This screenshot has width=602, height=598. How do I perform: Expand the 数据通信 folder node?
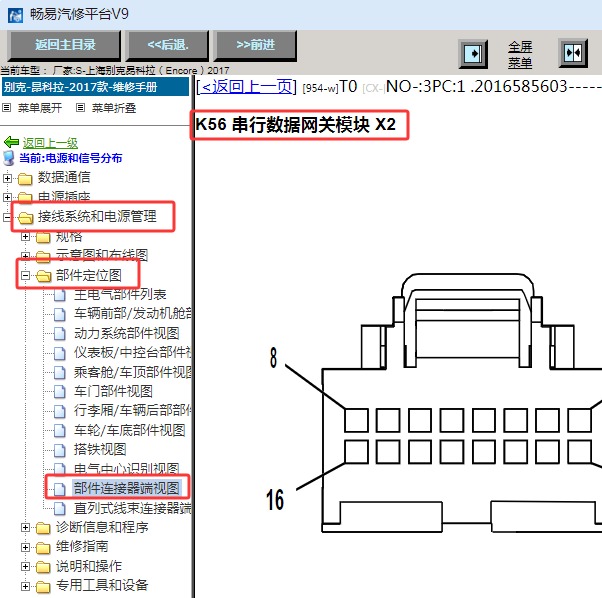7,178
